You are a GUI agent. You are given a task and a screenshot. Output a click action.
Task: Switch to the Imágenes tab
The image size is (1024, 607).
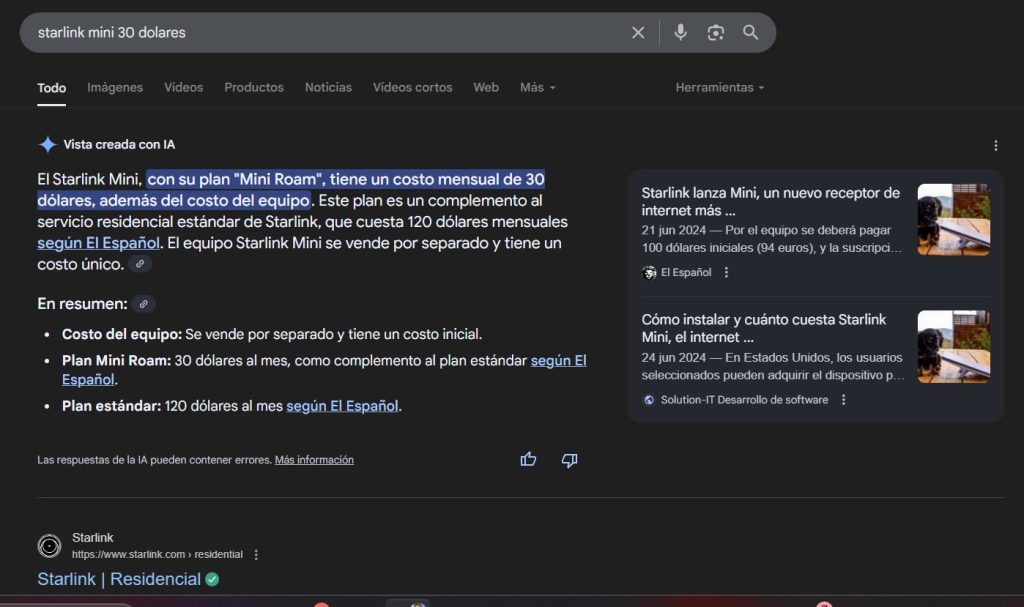(115, 88)
